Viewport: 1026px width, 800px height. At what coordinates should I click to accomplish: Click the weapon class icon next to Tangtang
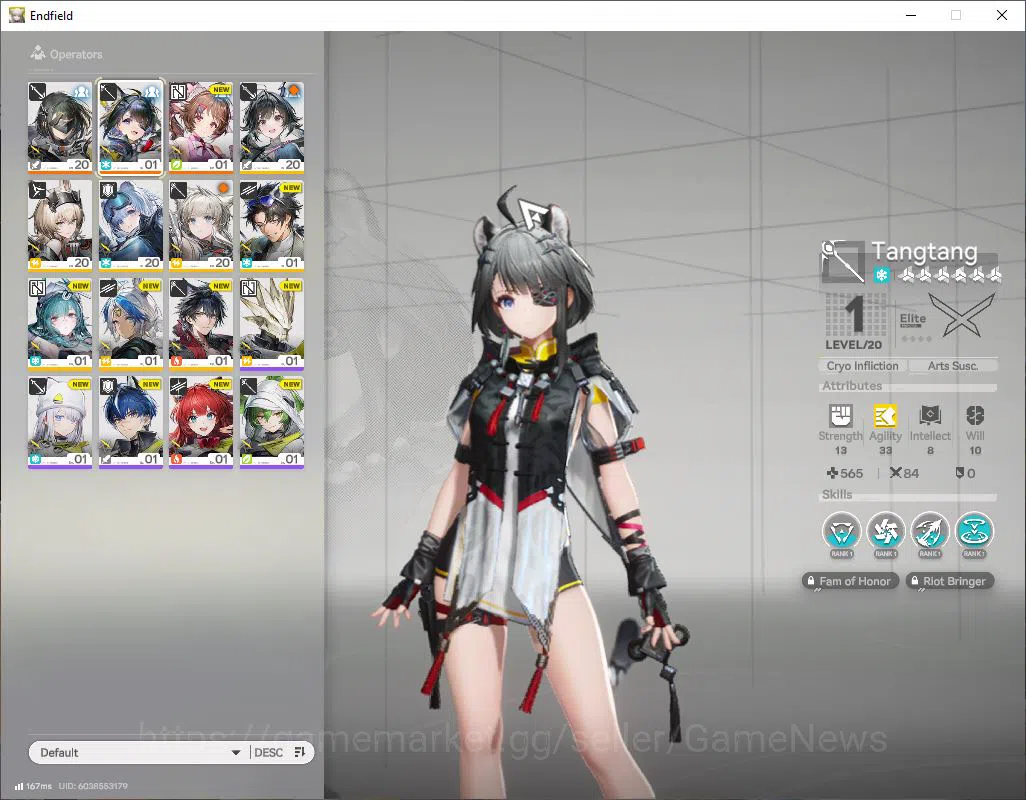point(843,261)
